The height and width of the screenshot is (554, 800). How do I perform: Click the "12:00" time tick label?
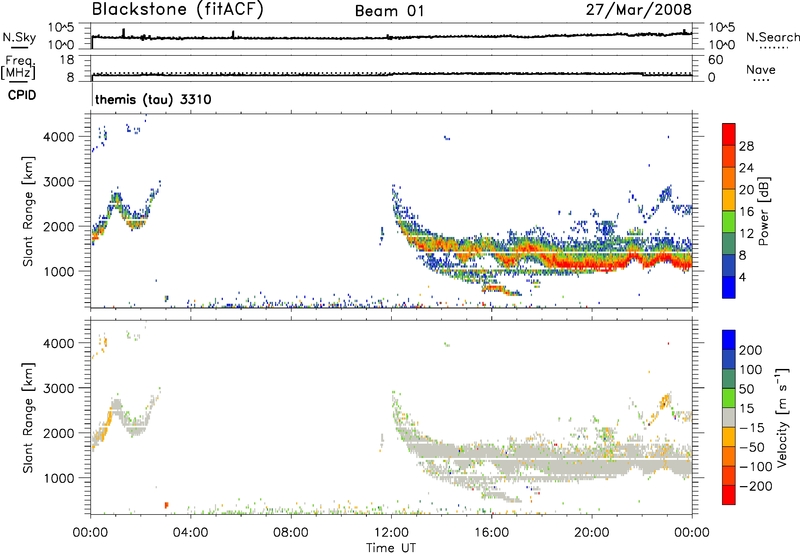pyautogui.click(x=391, y=533)
